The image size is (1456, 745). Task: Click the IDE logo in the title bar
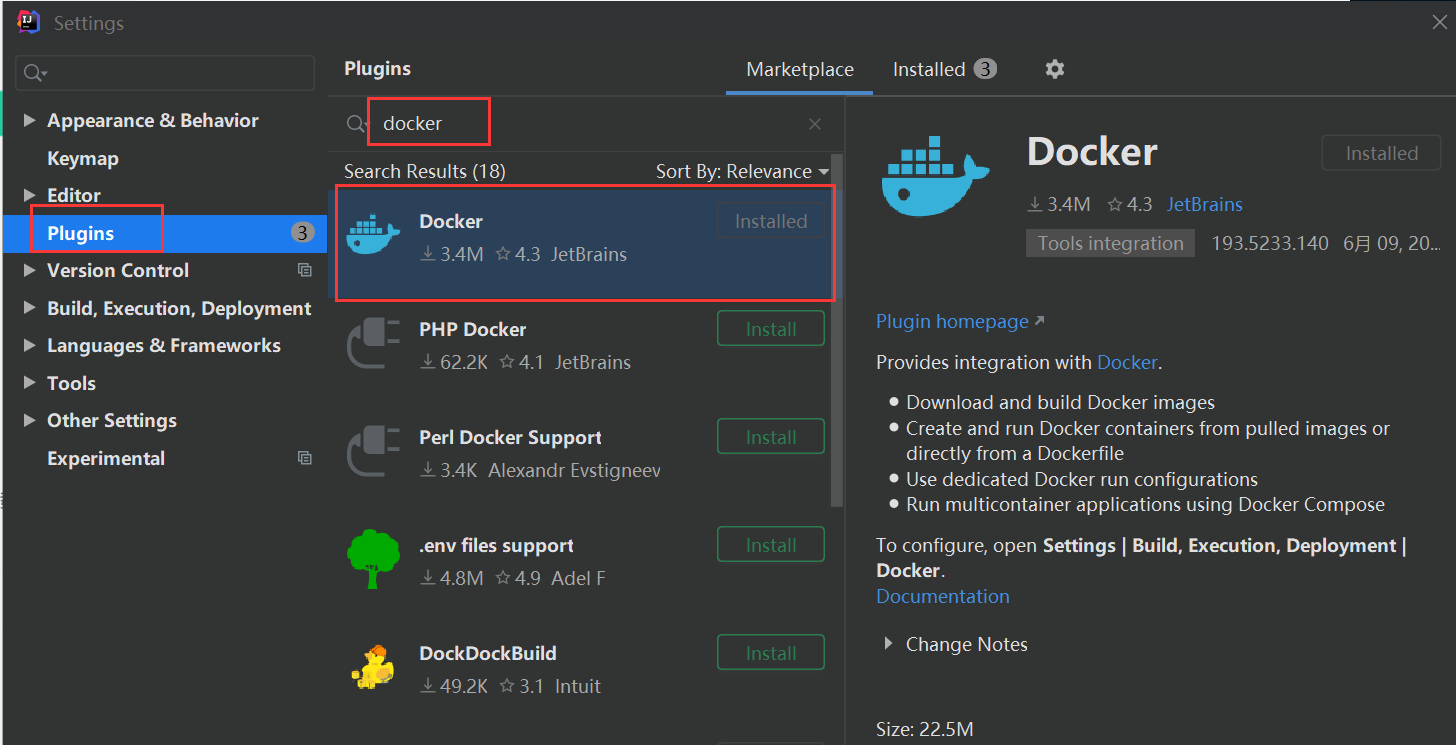coord(27,22)
